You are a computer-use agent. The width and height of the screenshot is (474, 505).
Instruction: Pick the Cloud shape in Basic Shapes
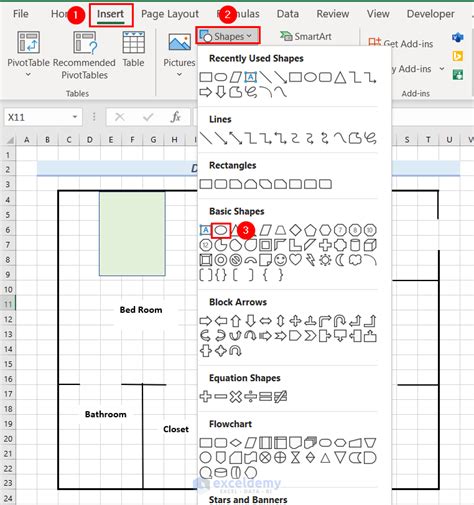tap(355, 260)
